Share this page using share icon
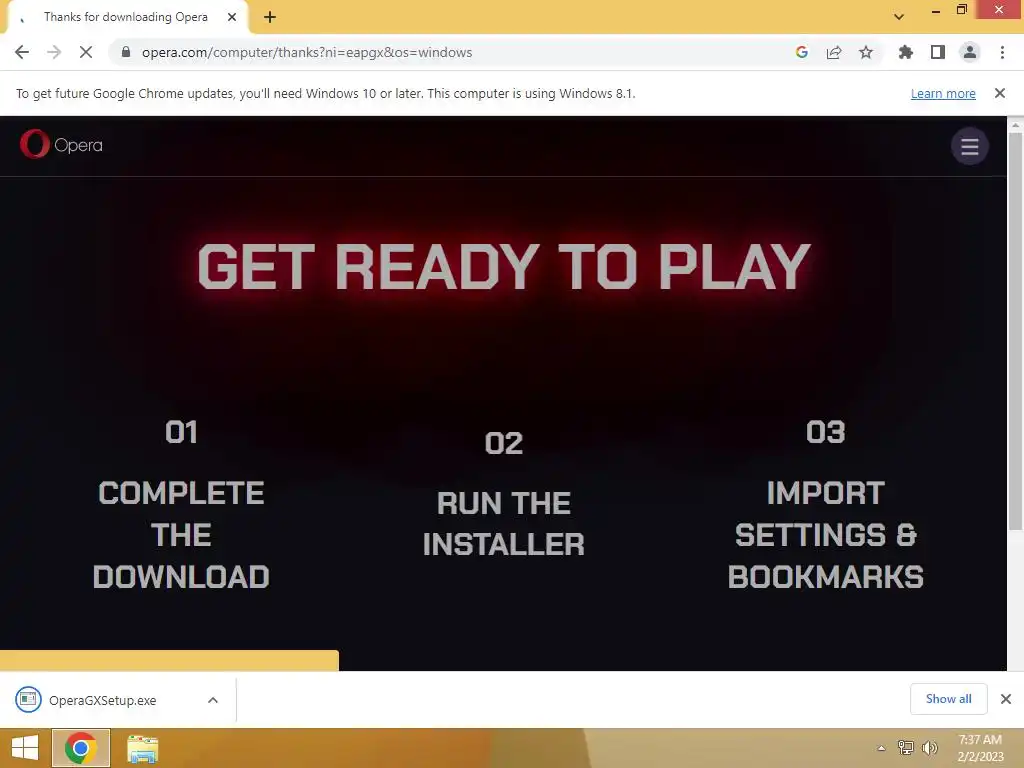 pyautogui.click(x=834, y=52)
